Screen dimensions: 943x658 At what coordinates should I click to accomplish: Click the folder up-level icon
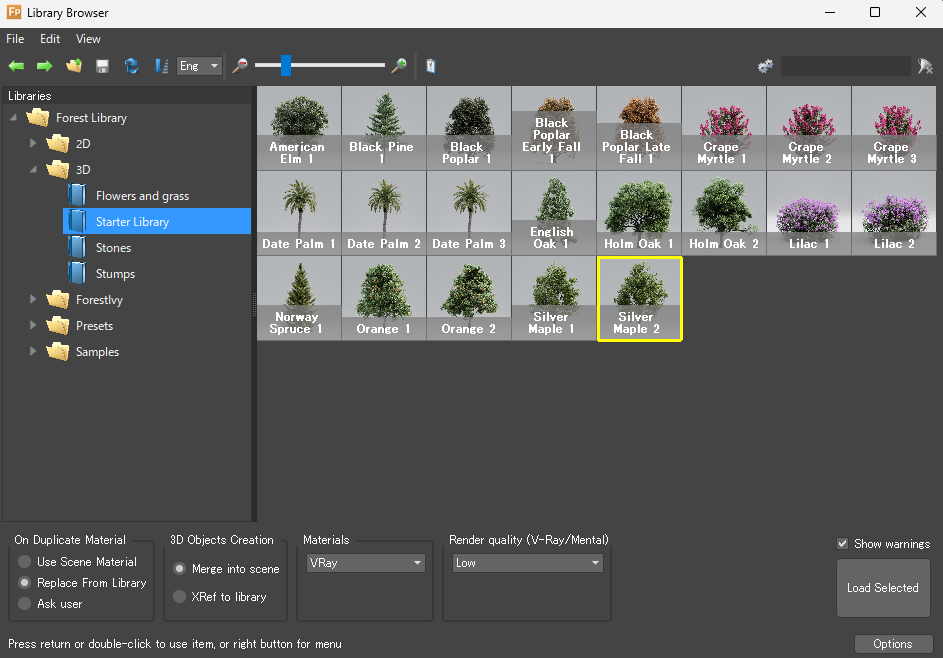point(73,66)
